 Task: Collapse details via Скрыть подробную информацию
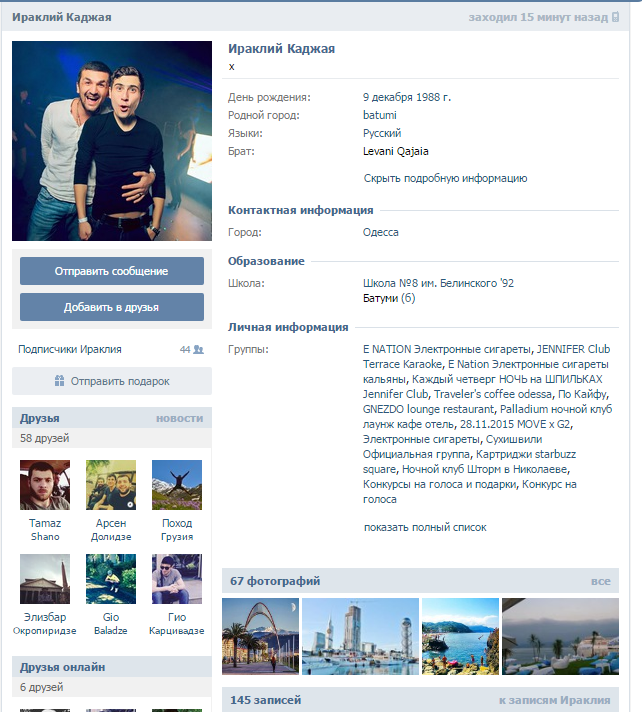point(445,178)
